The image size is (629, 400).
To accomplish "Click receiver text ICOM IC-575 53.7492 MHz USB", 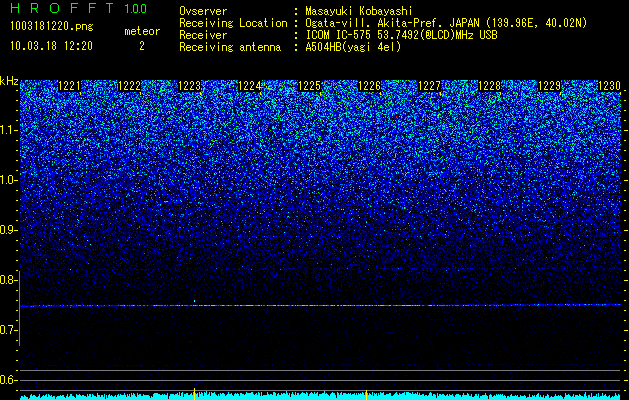I will (x=401, y=35).
